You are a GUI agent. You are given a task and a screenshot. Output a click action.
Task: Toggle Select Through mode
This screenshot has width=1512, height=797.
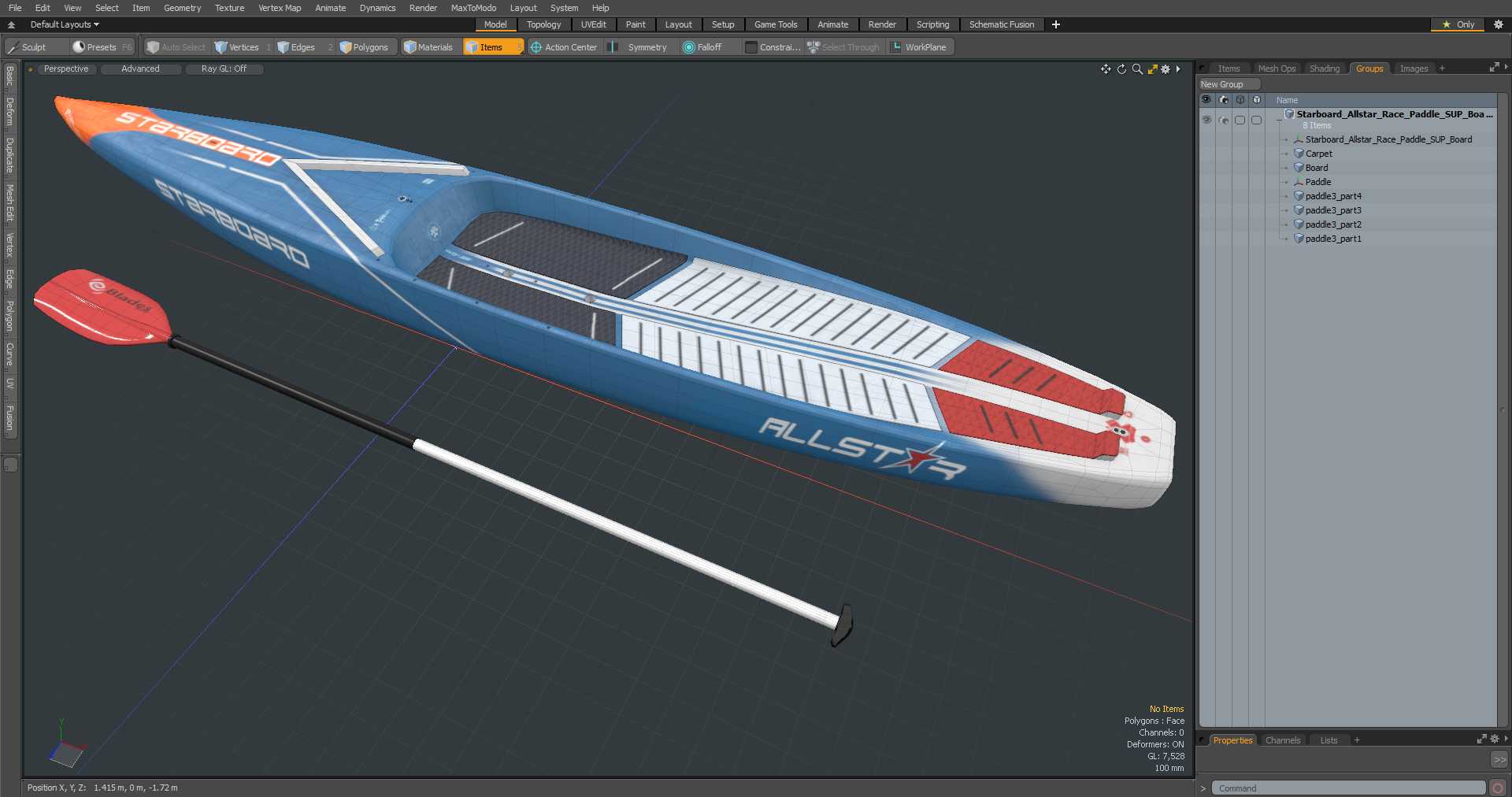(843, 47)
